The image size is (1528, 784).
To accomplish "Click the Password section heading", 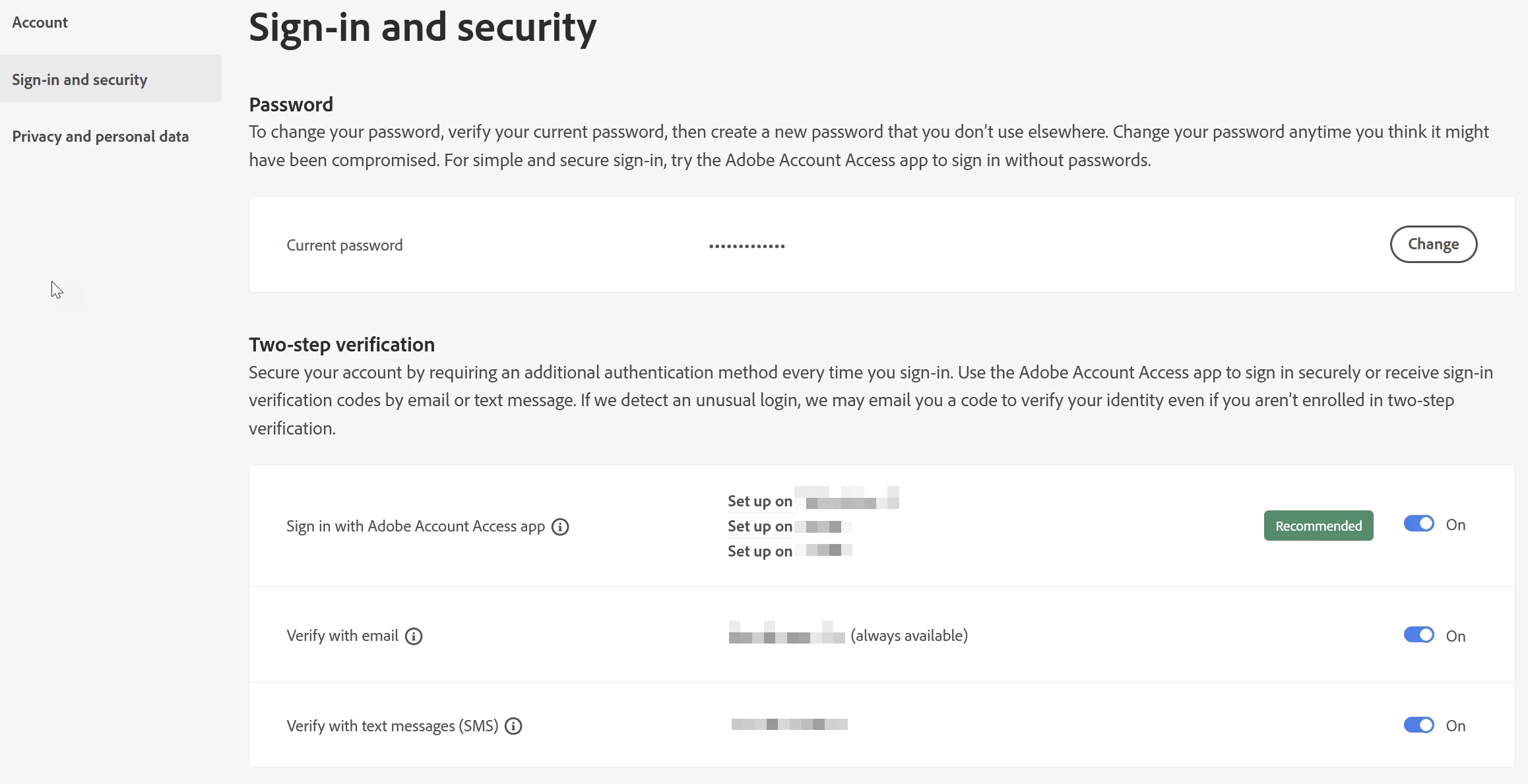I will [291, 104].
